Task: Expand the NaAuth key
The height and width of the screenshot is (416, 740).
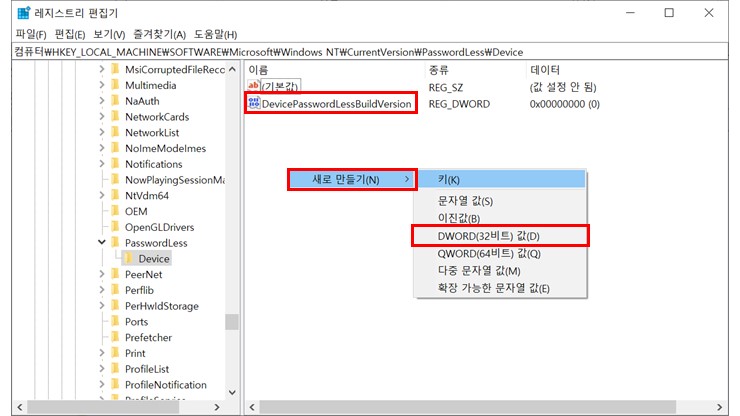Action: click(x=102, y=101)
